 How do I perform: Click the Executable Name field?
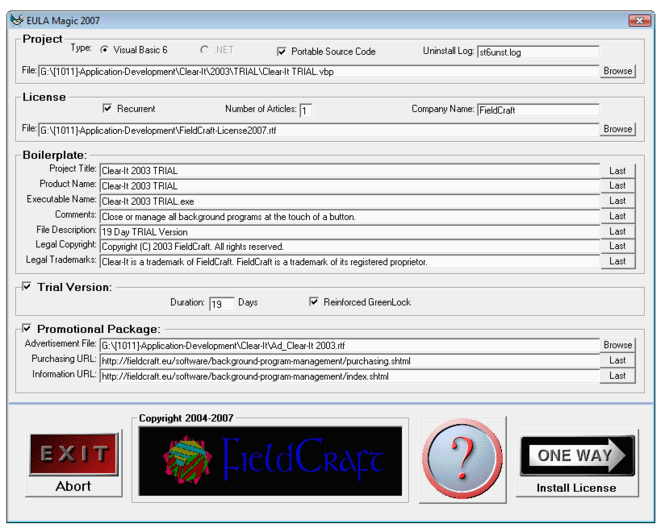pos(349,201)
